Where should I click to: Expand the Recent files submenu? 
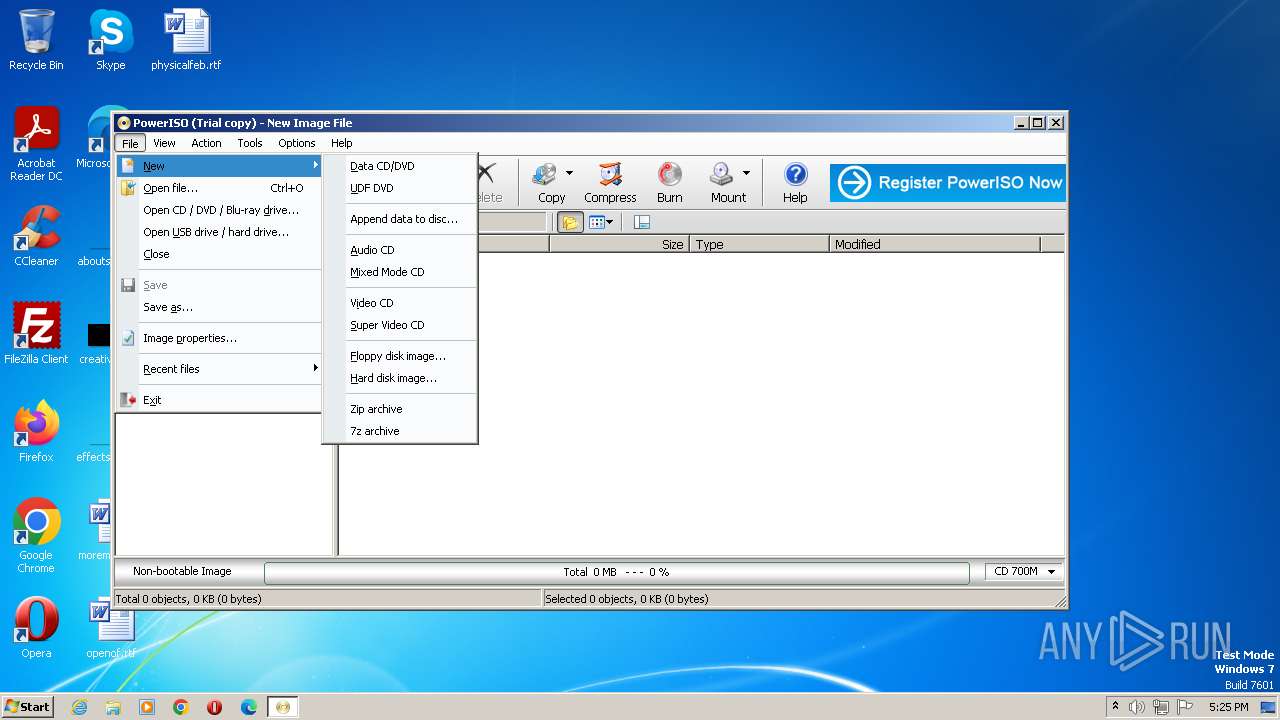tap(219, 369)
